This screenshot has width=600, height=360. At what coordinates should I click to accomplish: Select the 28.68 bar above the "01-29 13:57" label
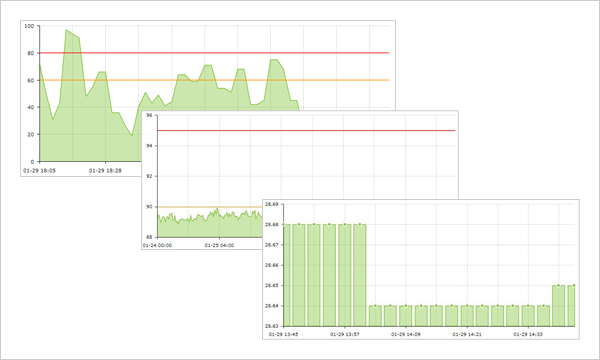point(345,275)
